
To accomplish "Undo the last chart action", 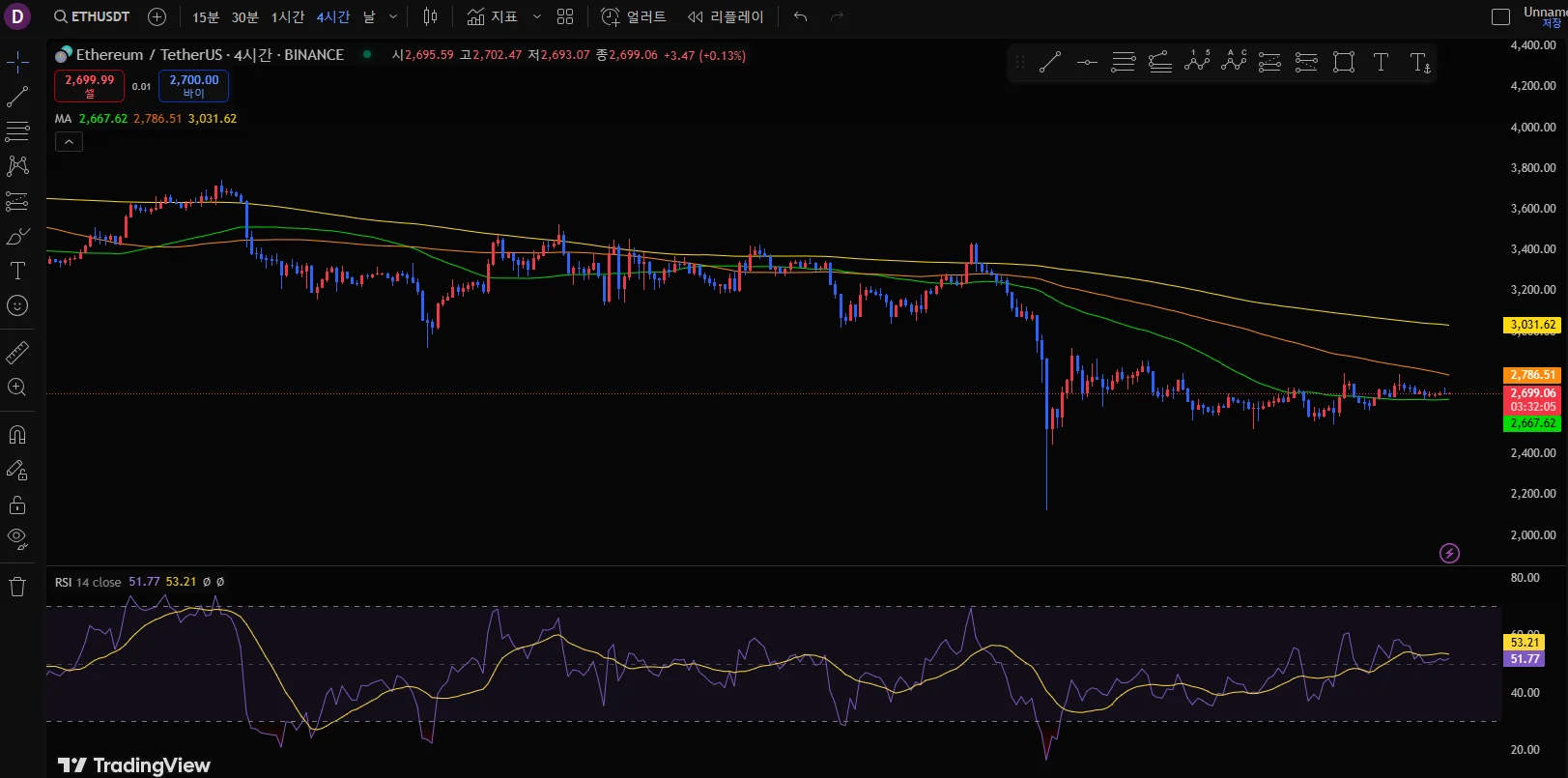I will (x=800, y=16).
